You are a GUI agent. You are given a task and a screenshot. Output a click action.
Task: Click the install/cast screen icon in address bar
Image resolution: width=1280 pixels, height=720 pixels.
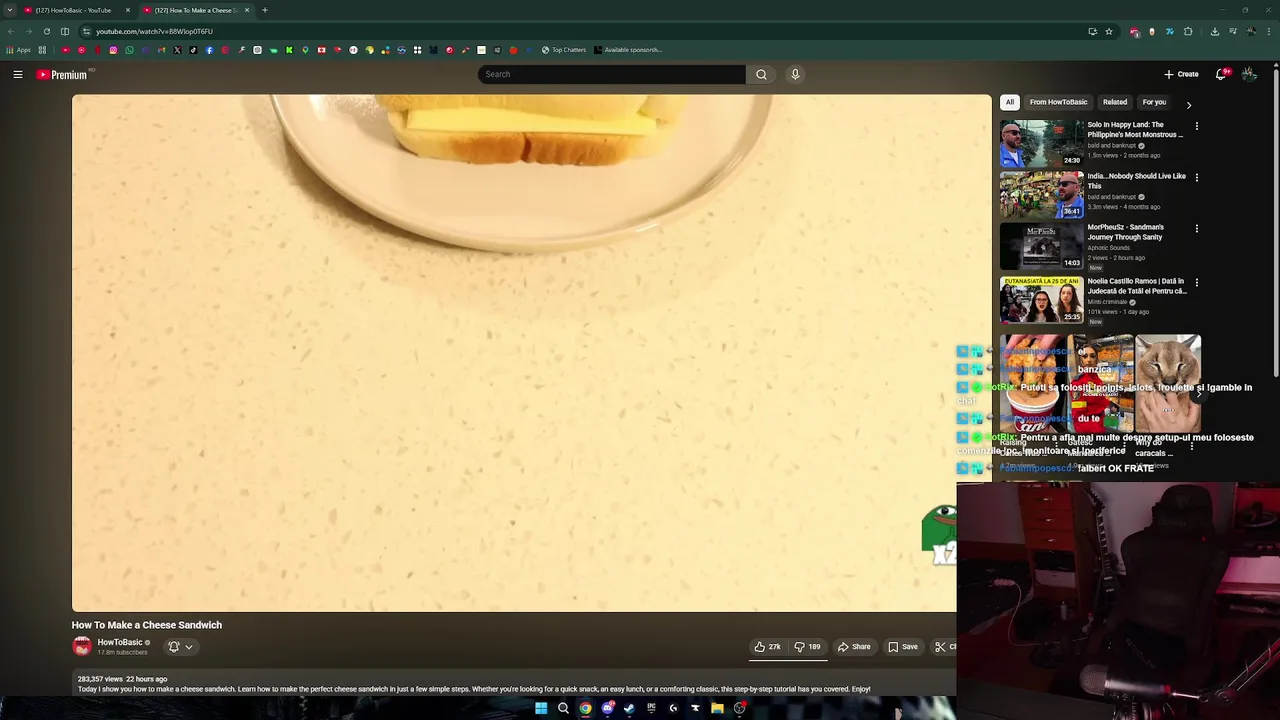(x=1092, y=31)
